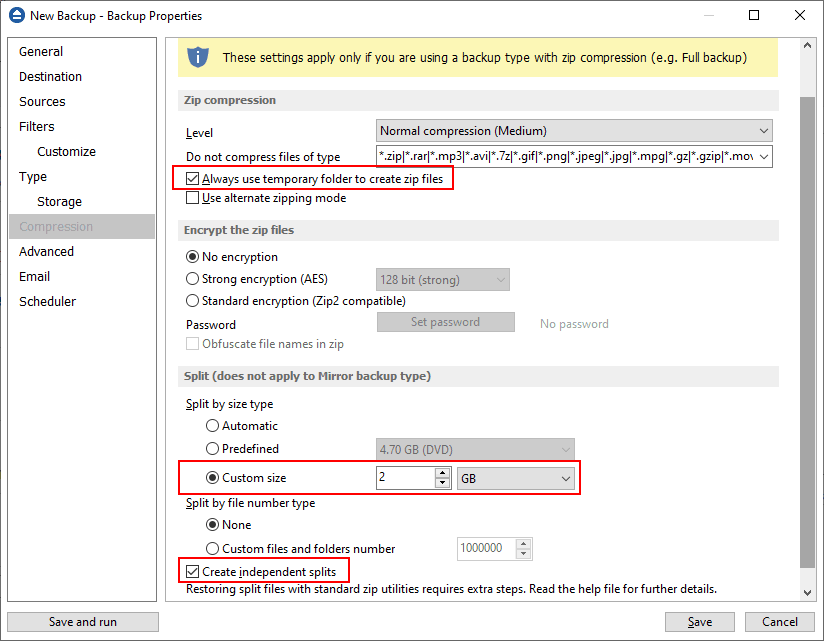Decrease custom size with down arrow
Screen dimensions: 824x641
(442, 483)
